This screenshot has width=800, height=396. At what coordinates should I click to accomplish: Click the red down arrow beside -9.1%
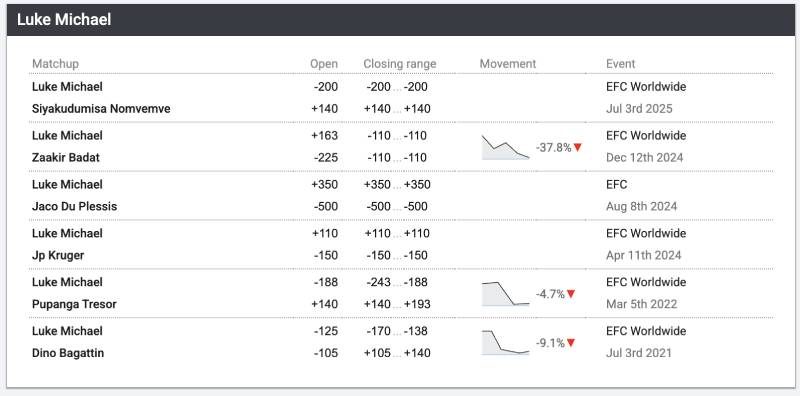(x=571, y=343)
